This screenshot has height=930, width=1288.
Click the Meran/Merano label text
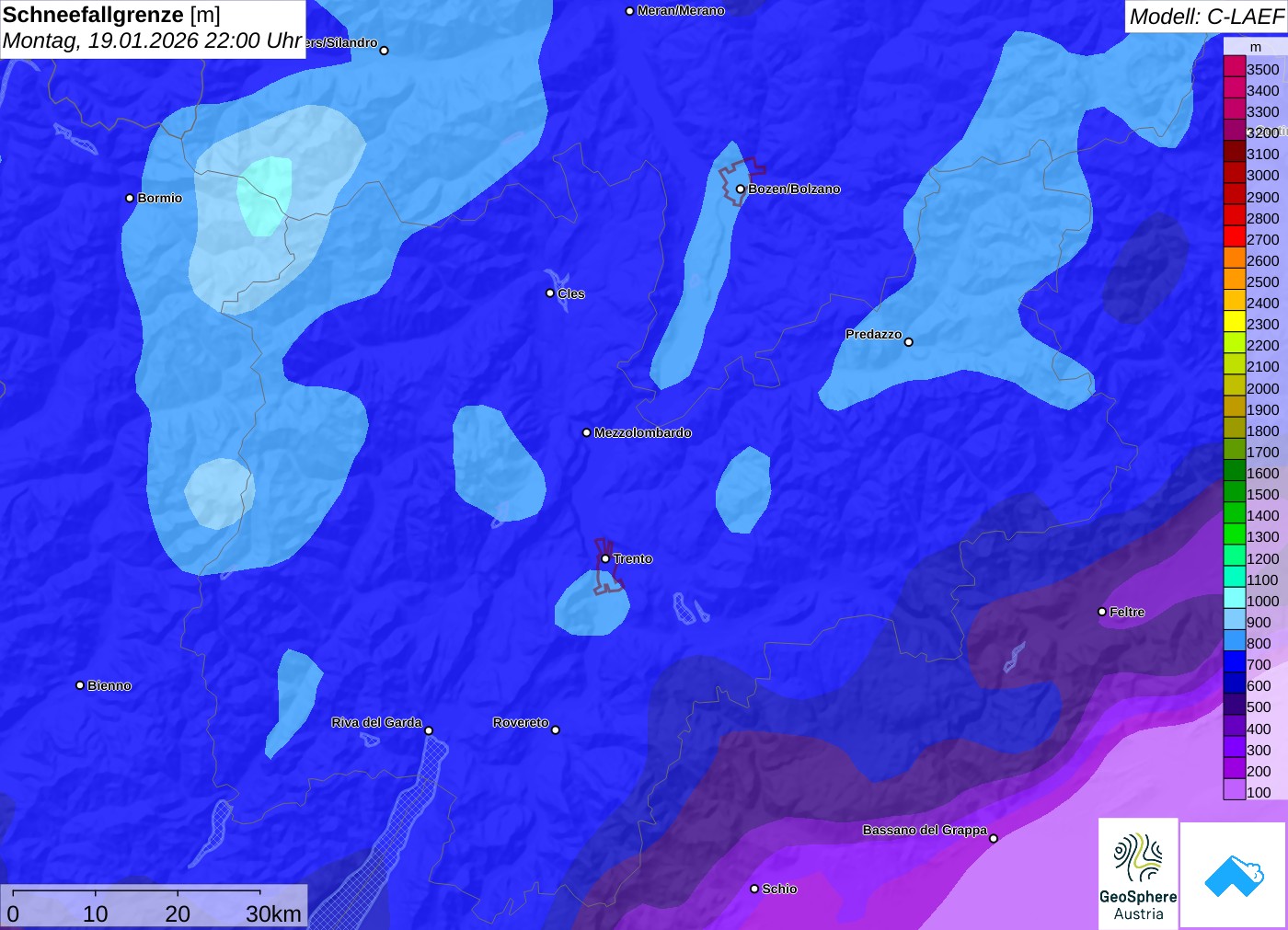[x=681, y=11]
